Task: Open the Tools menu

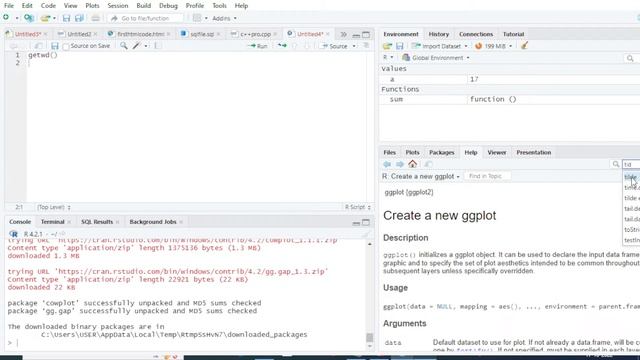Action: [x=219, y=6]
